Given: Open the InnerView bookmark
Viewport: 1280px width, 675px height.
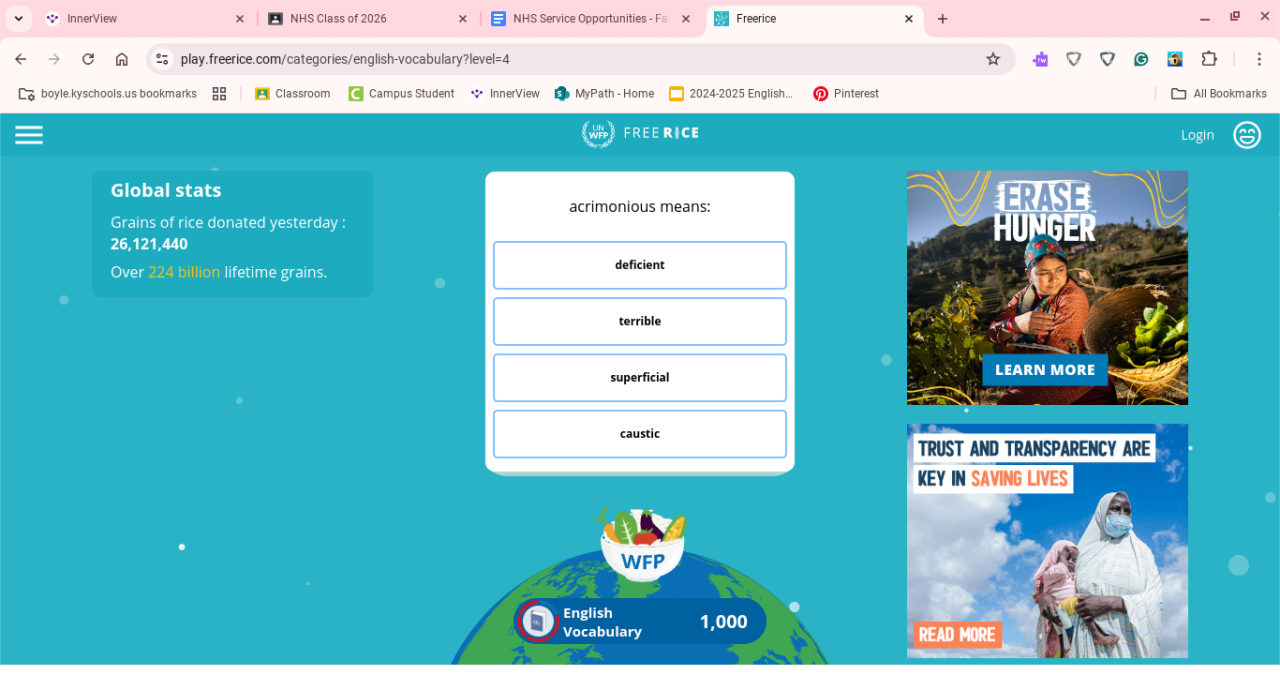Looking at the screenshot, I should pyautogui.click(x=505, y=93).
